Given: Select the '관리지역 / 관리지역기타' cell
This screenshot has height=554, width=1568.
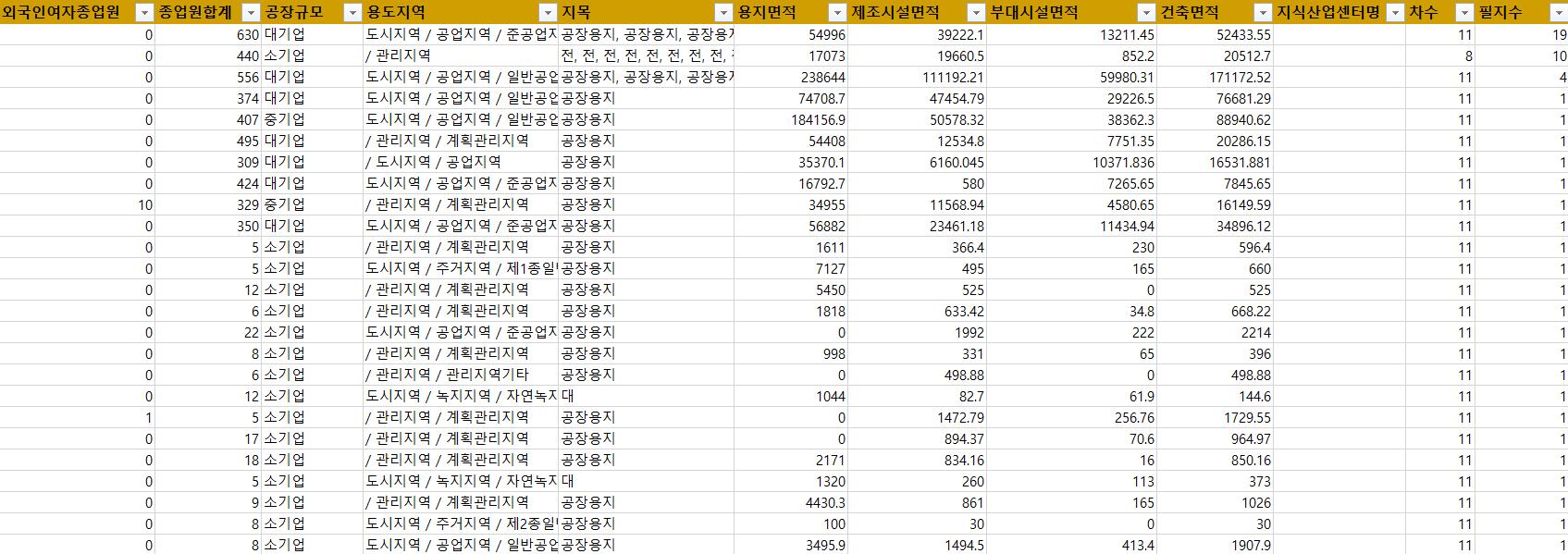Looking at the screenshot, I should click(x=461, y=375).
